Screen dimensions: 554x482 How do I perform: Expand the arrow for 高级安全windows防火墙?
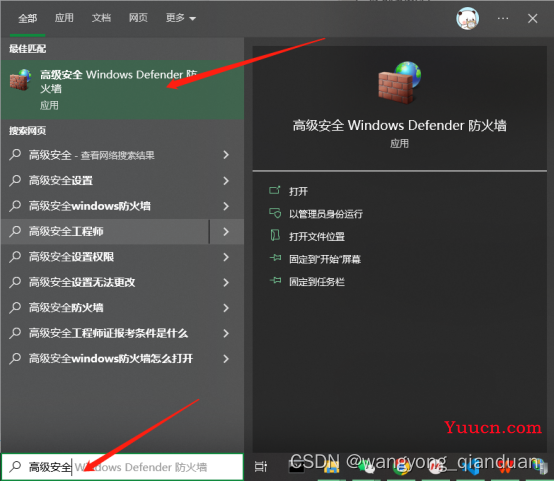(x=226, y=206)
